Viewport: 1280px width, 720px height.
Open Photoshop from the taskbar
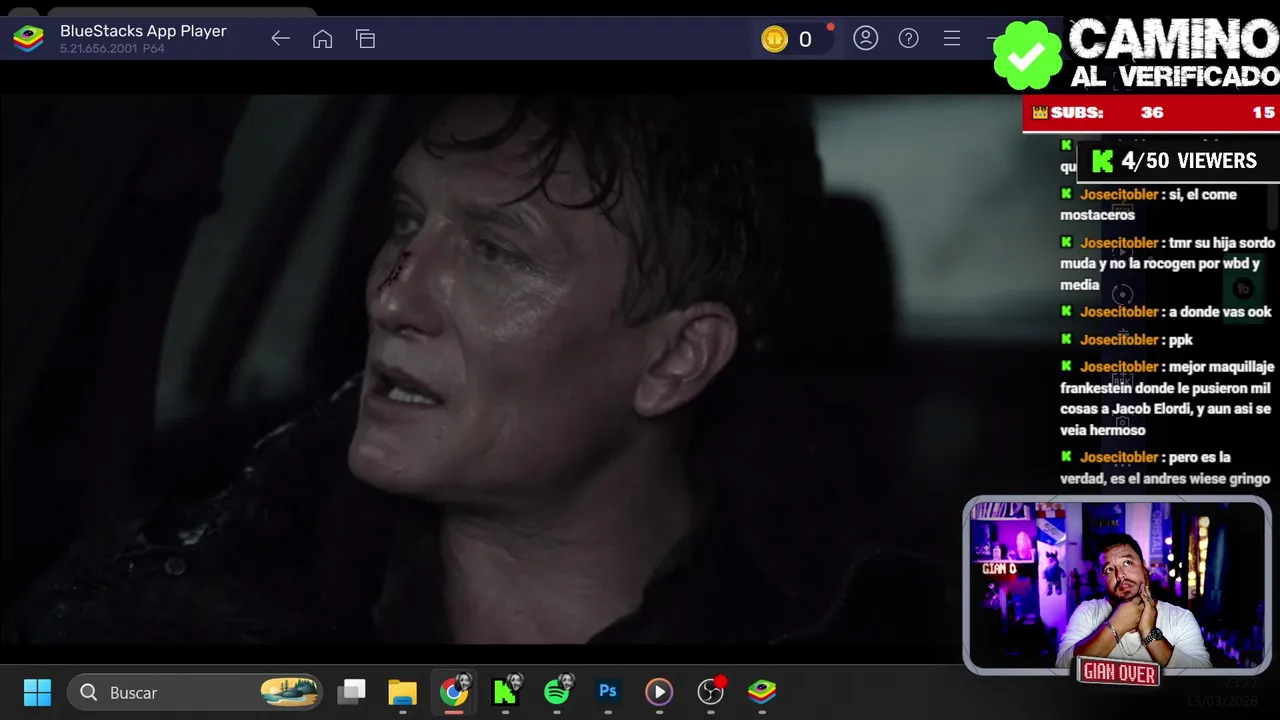pos(607,692)
